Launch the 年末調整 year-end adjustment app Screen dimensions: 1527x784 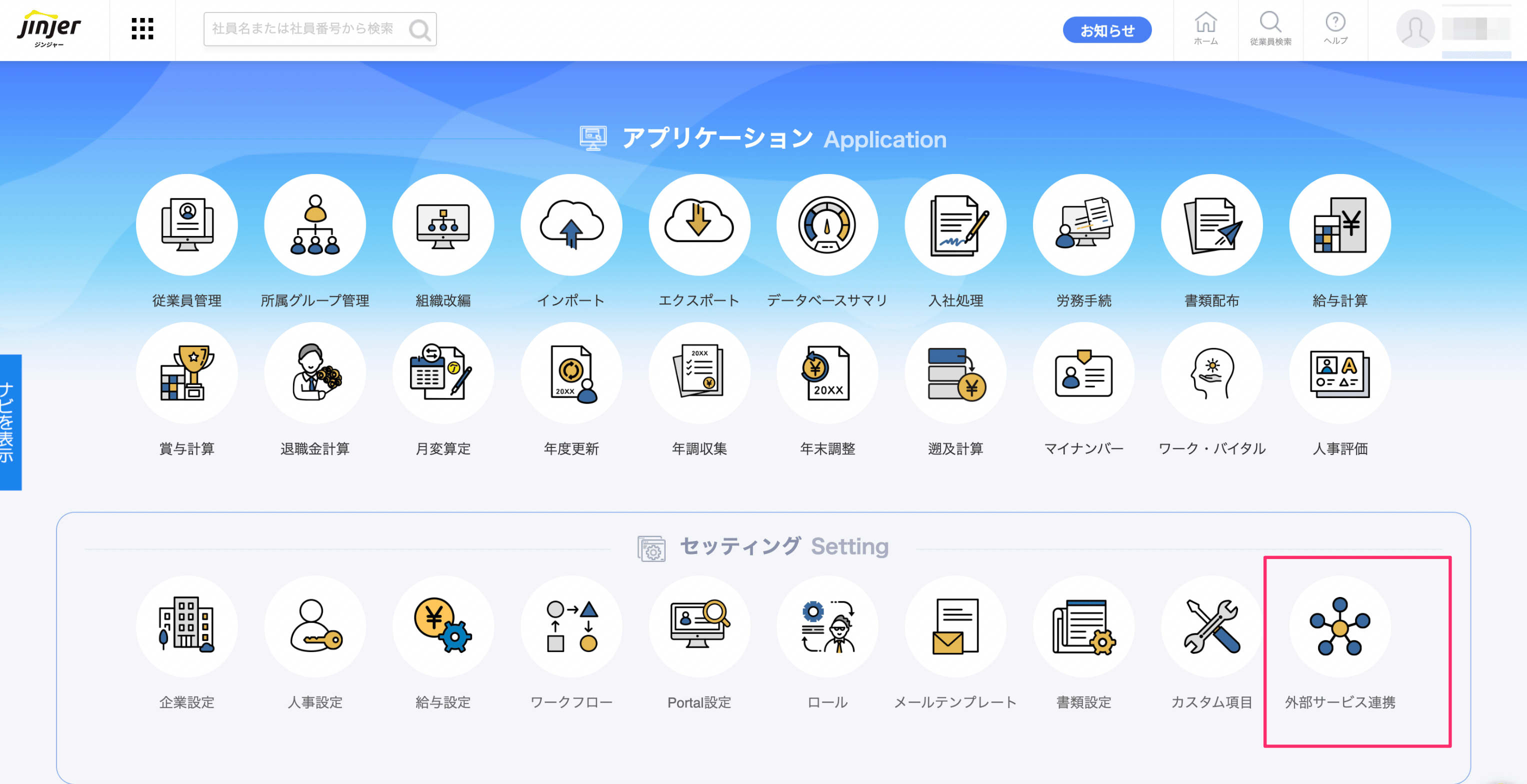(x=827, y=372)
